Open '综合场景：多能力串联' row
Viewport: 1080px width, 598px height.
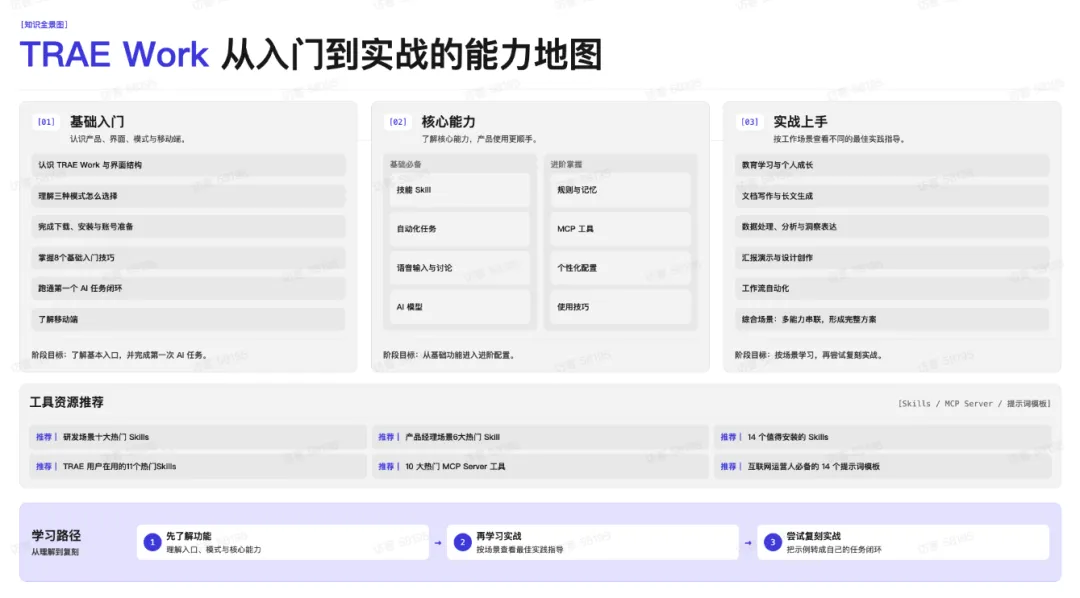[891, 320]
